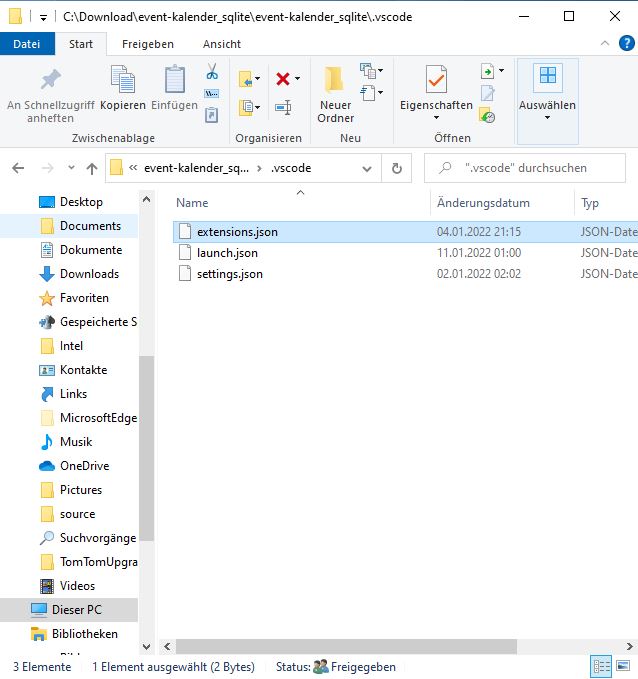The width and height of the screenshot is (638, 679).
Task: Switch to details view in status bar
Action: 602,666
